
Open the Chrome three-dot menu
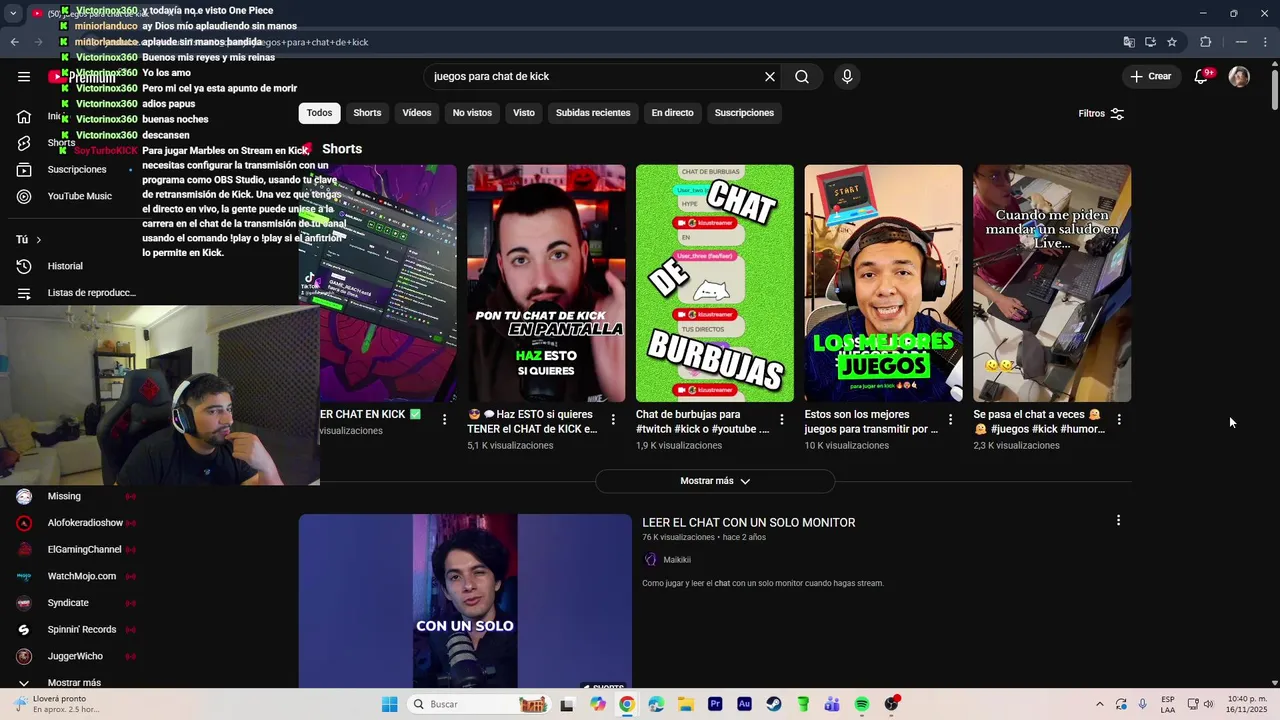pos(1266,42)
